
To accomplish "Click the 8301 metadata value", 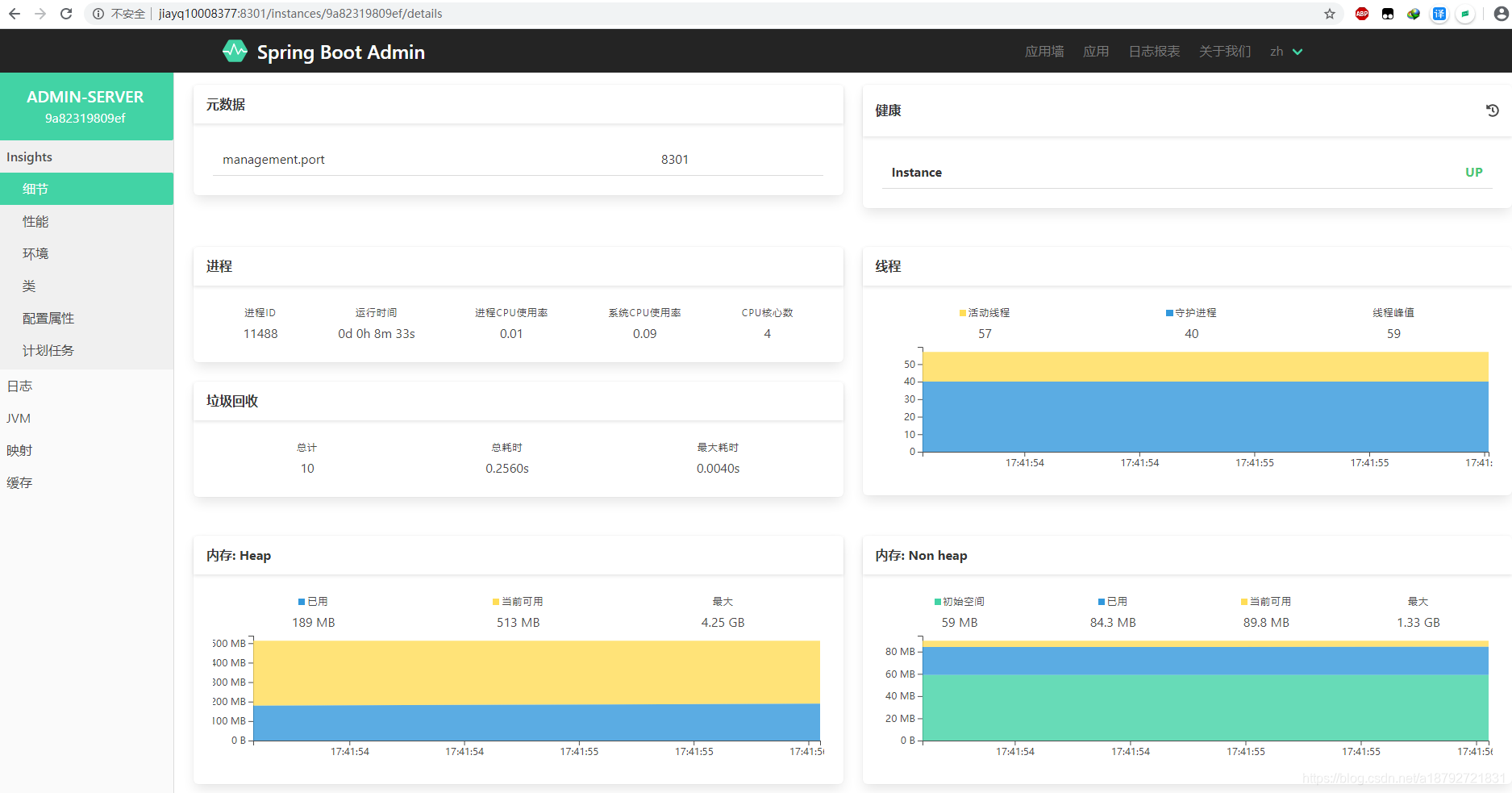I will [675, 160].
